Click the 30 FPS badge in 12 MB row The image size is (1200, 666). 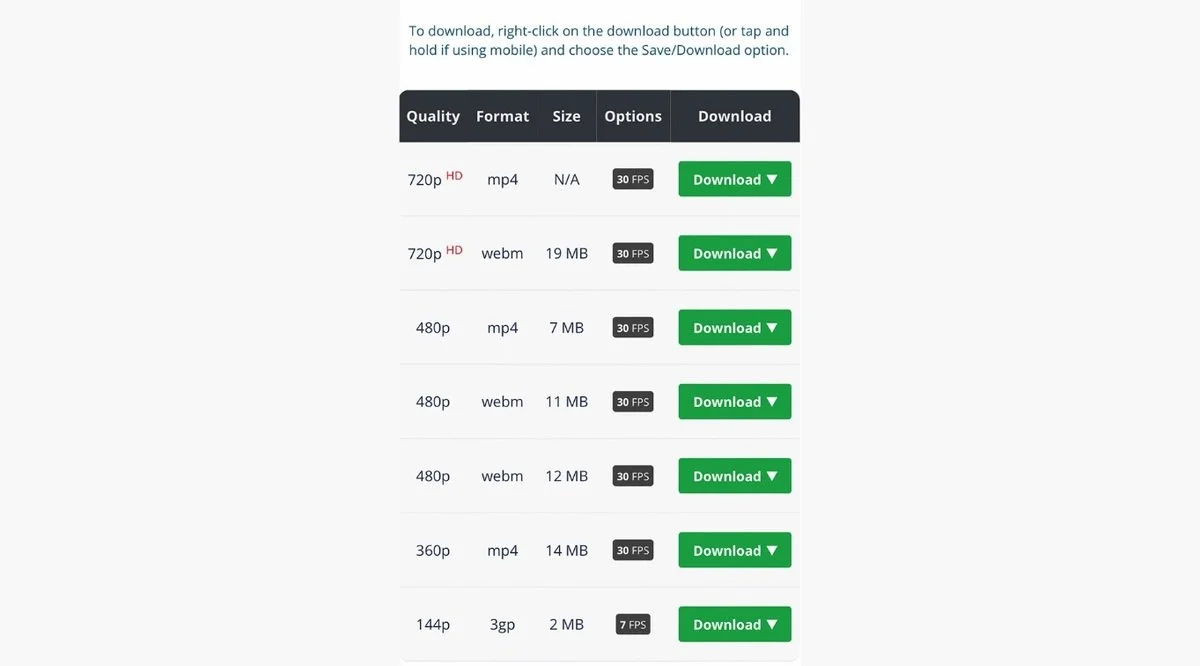pos(633,476)
